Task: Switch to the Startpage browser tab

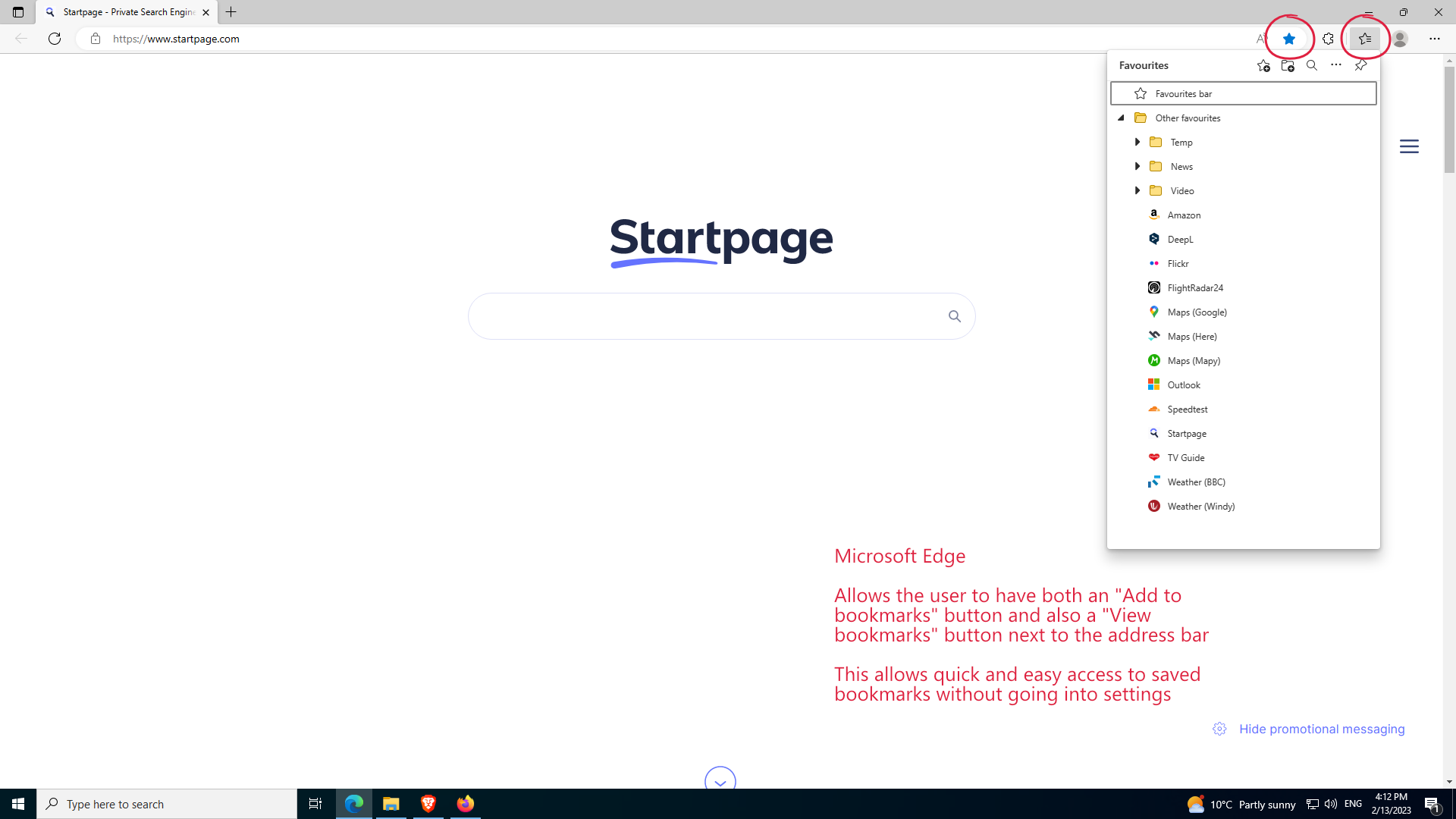Action: pos(121,12)
